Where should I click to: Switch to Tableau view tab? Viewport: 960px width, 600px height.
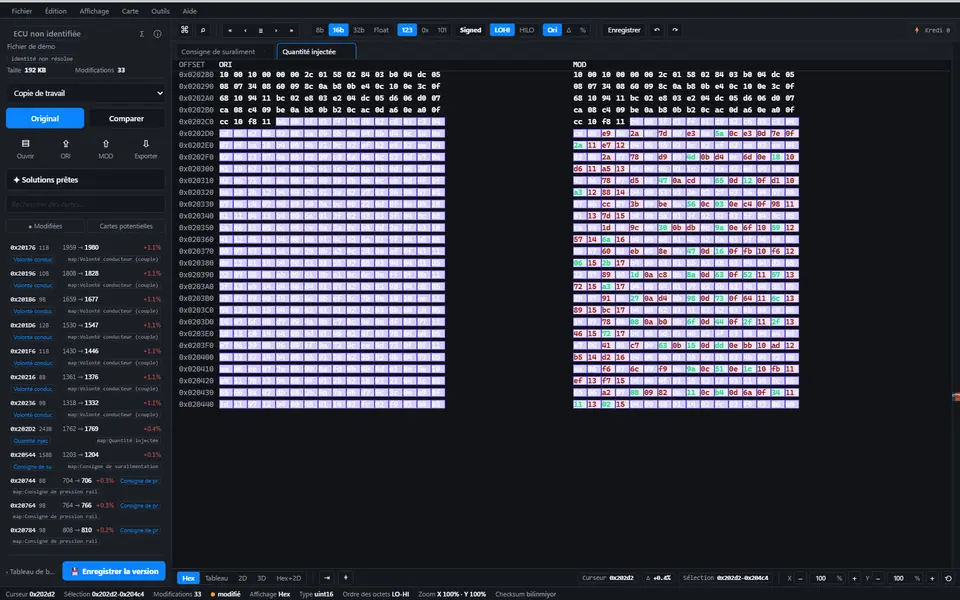tap(216, 578)
